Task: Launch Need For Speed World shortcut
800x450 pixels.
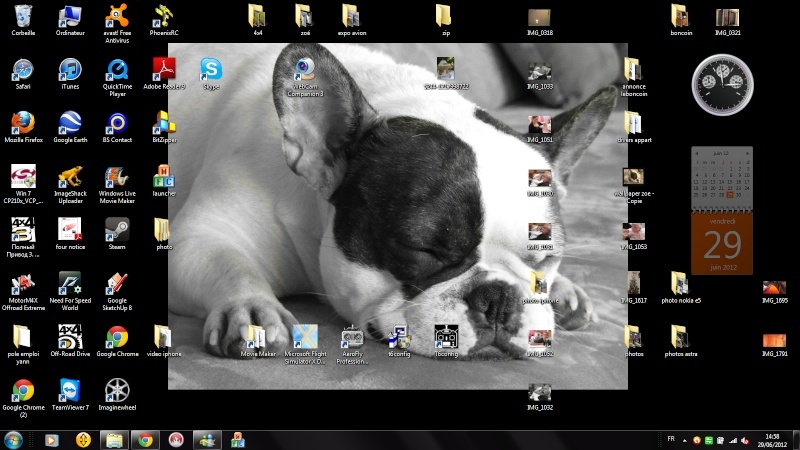Action: coord(70,292)
